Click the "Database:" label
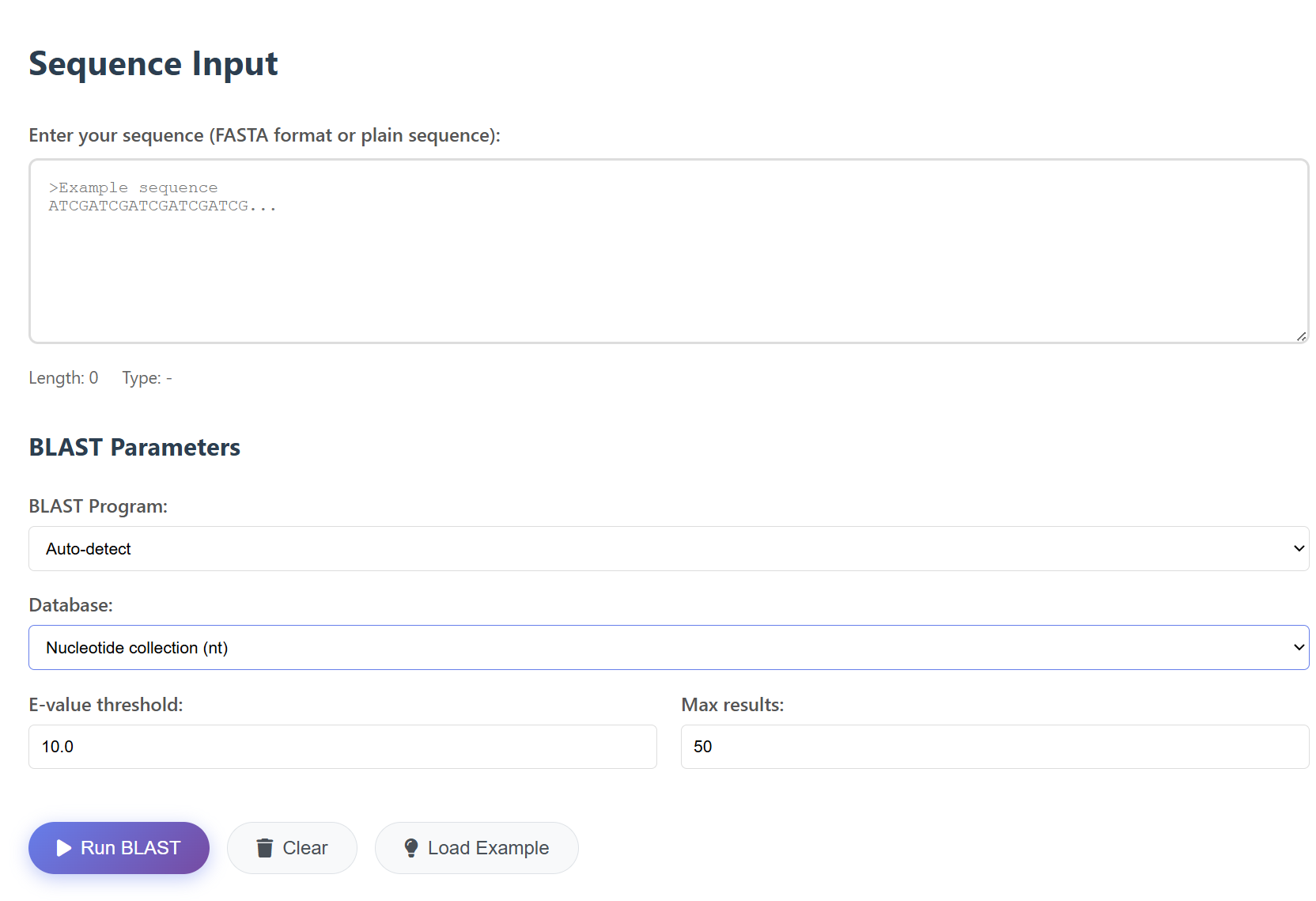The image size is (1316, 901). (x=70, y=605)
